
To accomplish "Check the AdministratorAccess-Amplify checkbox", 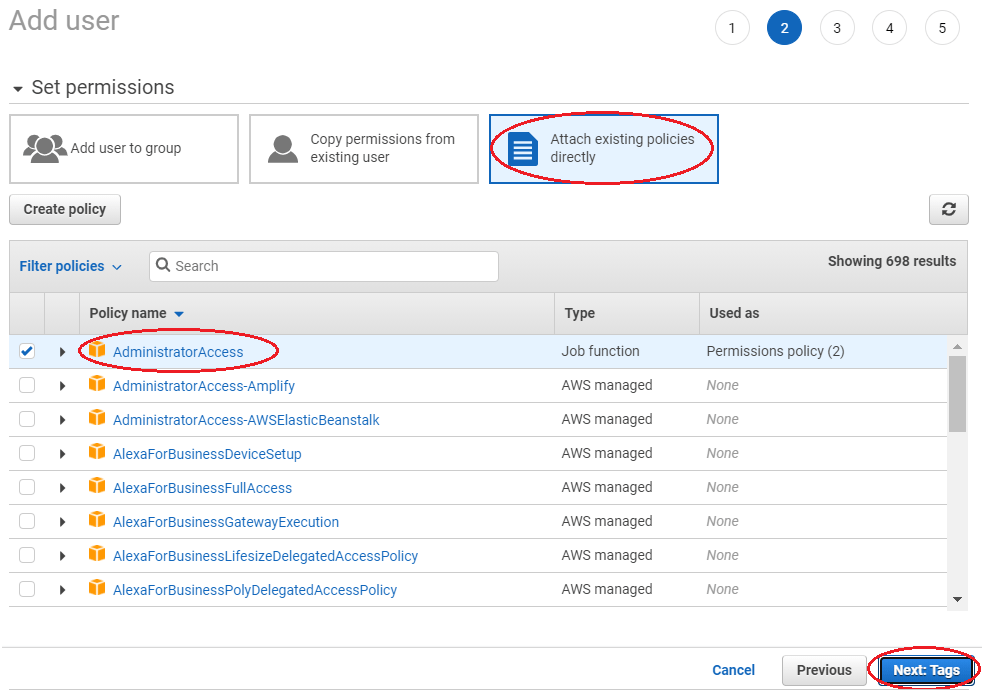I will [27, 385].
